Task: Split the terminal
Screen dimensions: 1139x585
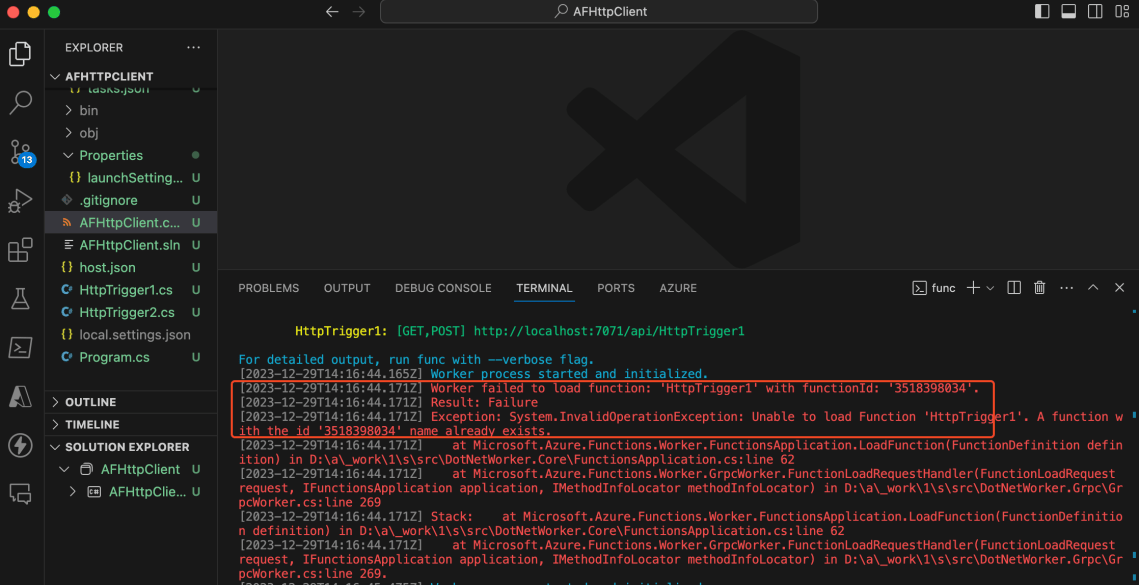Action: pos(1014,288)
